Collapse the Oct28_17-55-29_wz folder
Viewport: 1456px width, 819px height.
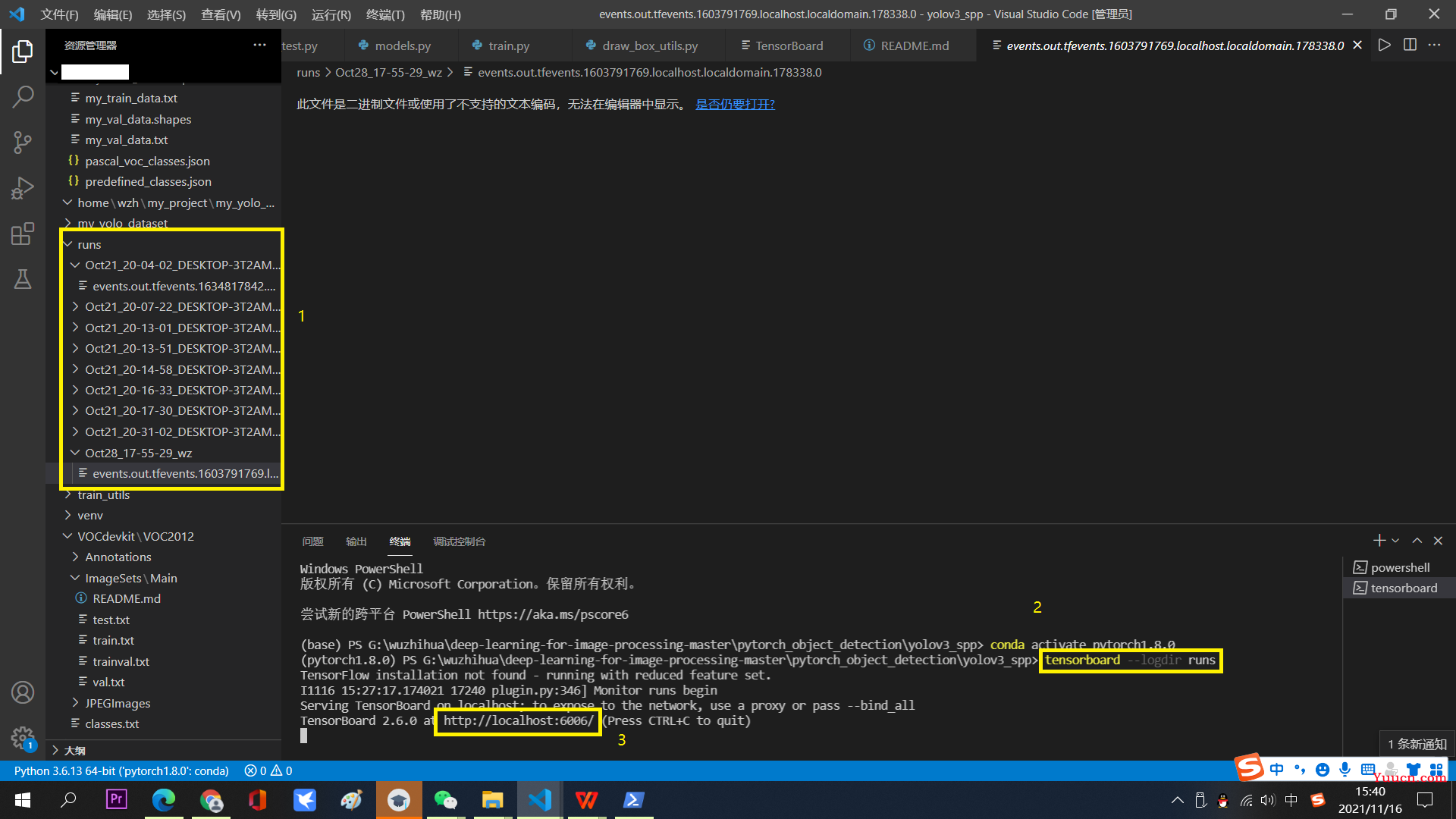pyautogui.click(x=75, y=453)
